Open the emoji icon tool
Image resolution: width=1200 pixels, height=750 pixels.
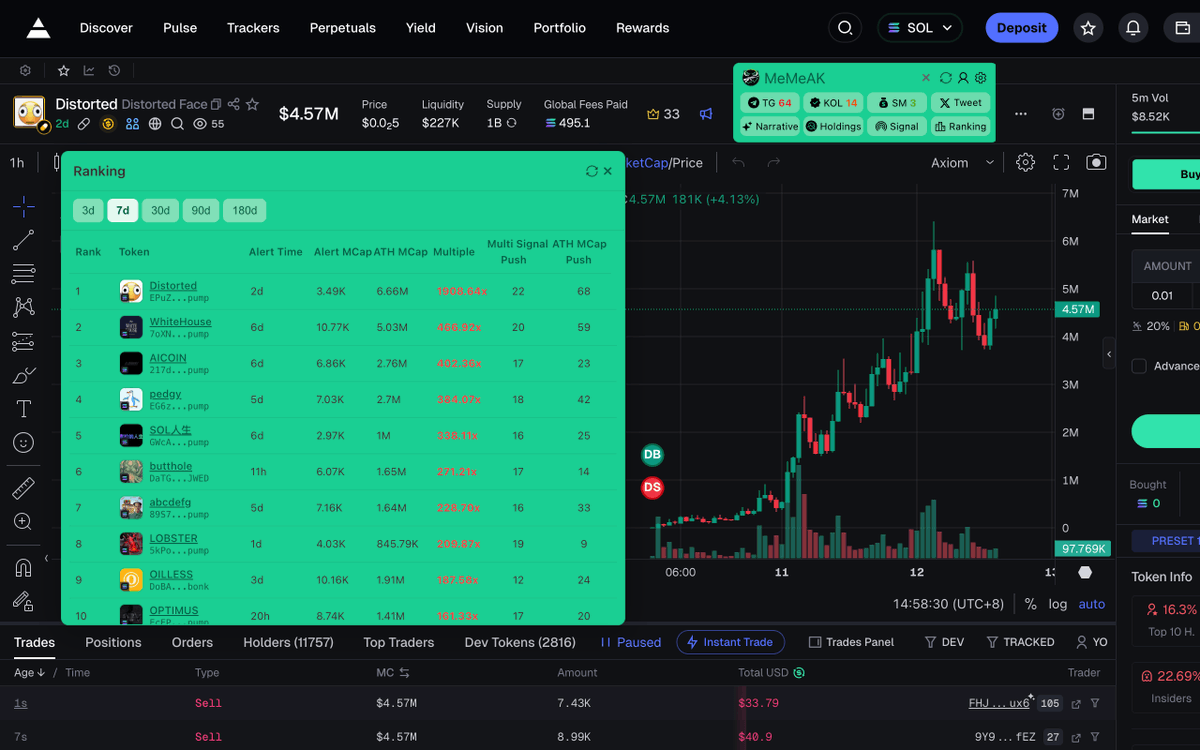[x=24, y=442]
